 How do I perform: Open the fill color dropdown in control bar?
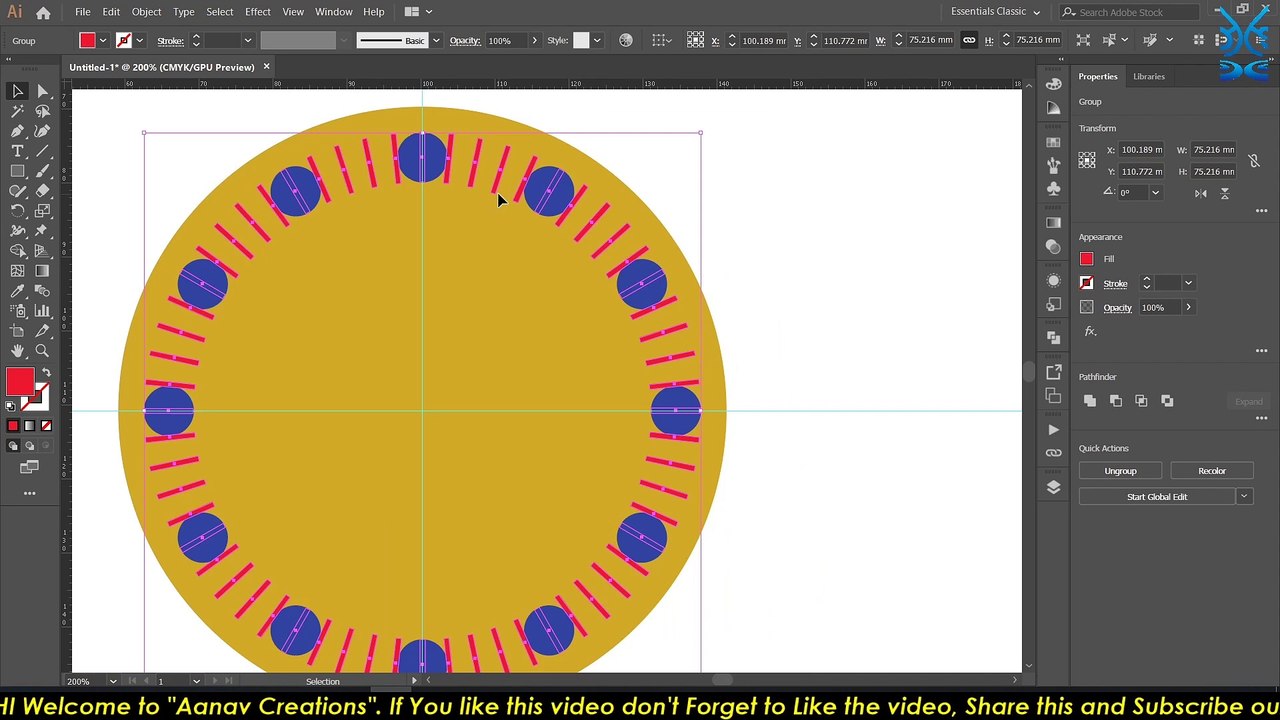[x=102, y=41]
